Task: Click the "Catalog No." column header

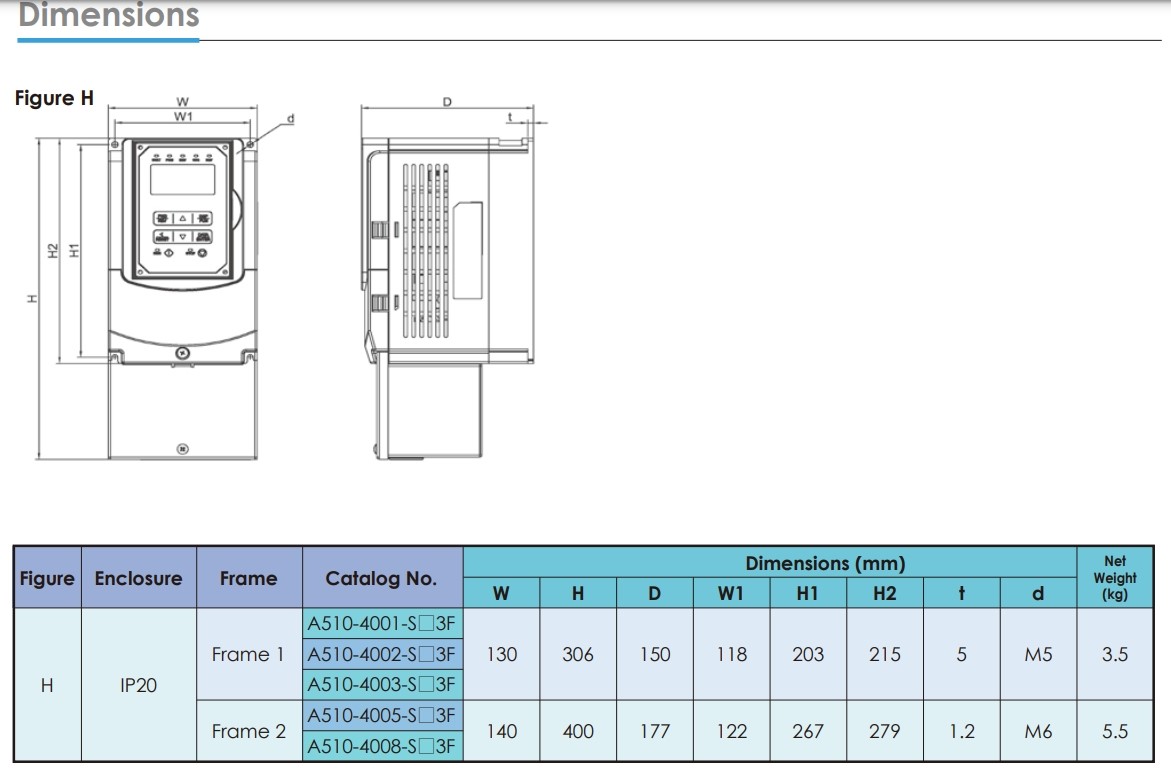Action: point(381,578)
